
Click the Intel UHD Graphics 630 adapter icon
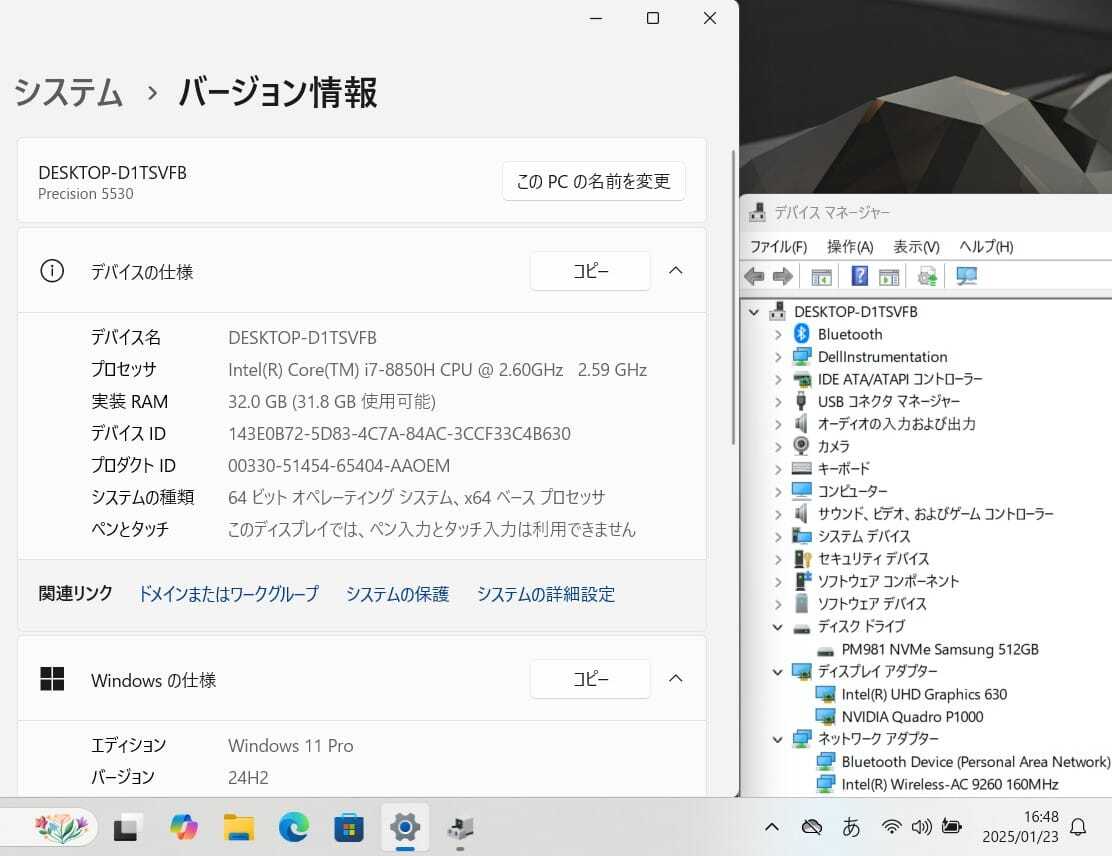825,694
